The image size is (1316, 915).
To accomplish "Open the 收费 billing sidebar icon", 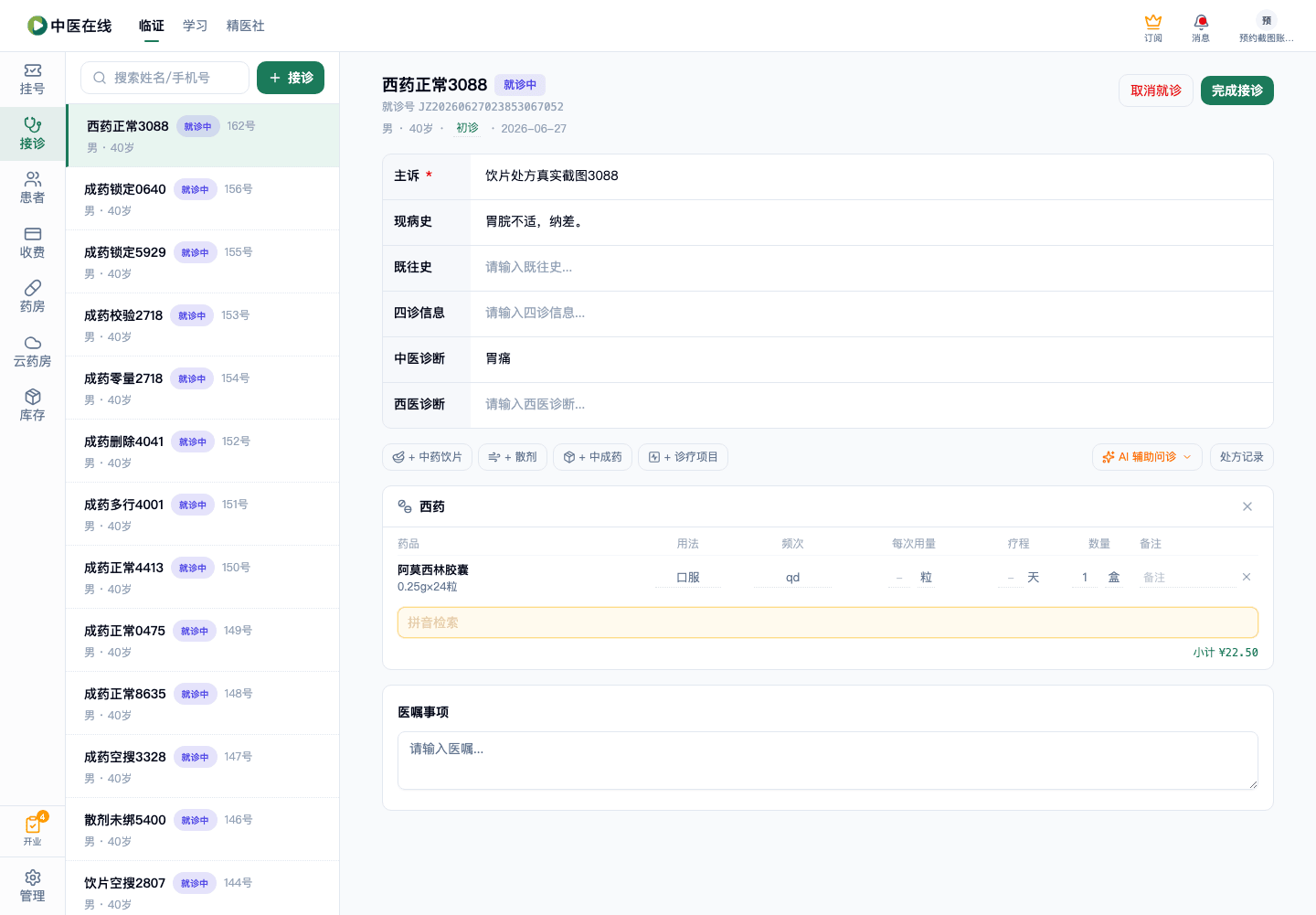I will click(32, 243).
